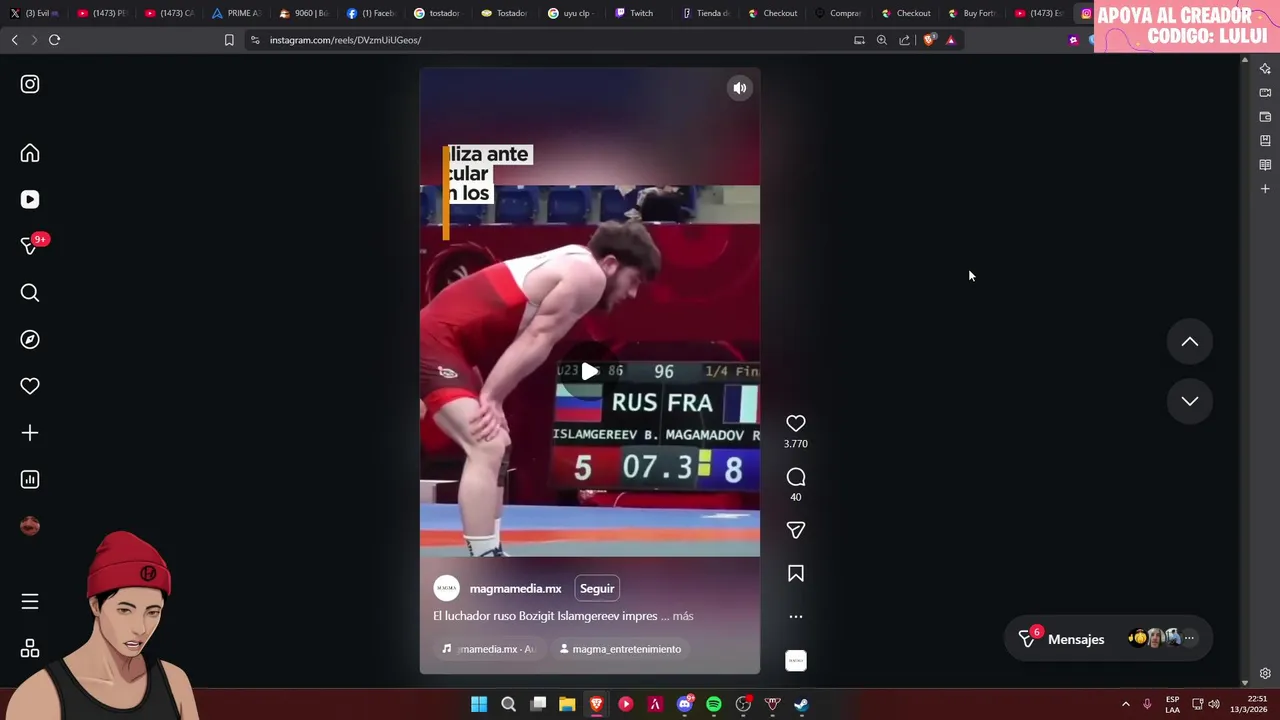Open page scrollbar down arrow
Image resolution: width=1280 pixels, height=720 pixels.
pyautogui.click(x=1245, y=682)
